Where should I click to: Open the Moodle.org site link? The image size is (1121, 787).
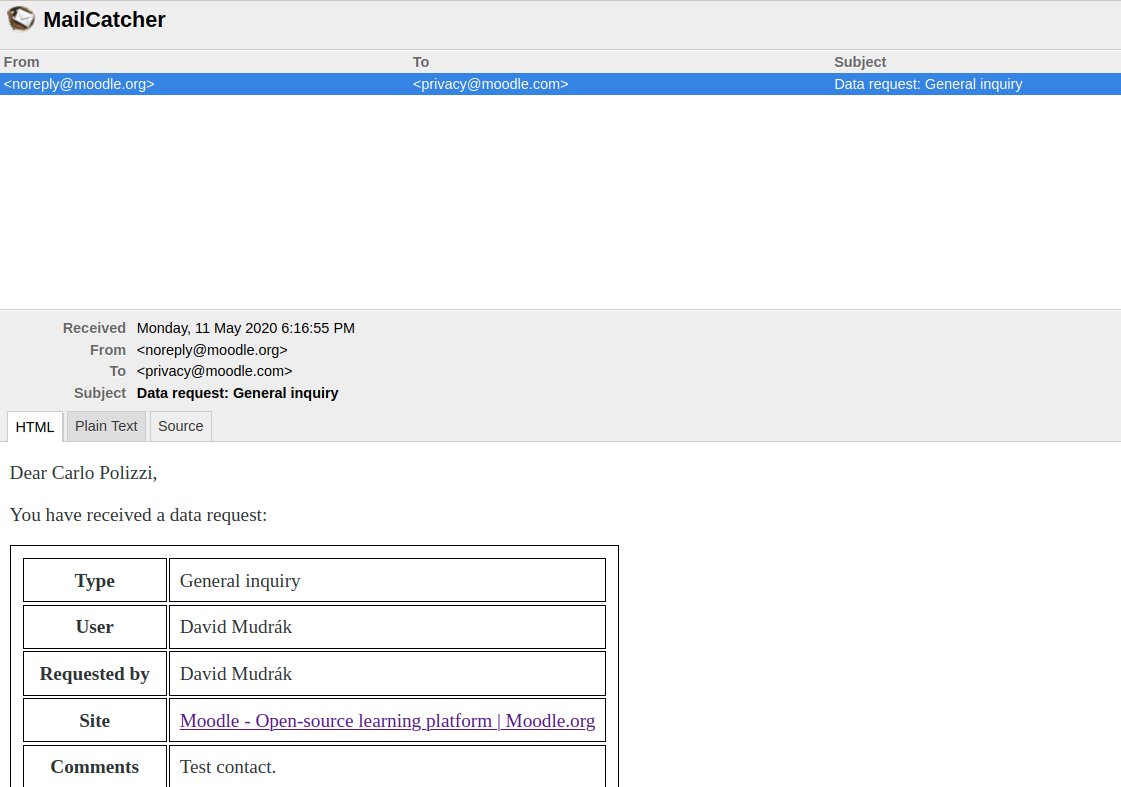coord(387,721)
